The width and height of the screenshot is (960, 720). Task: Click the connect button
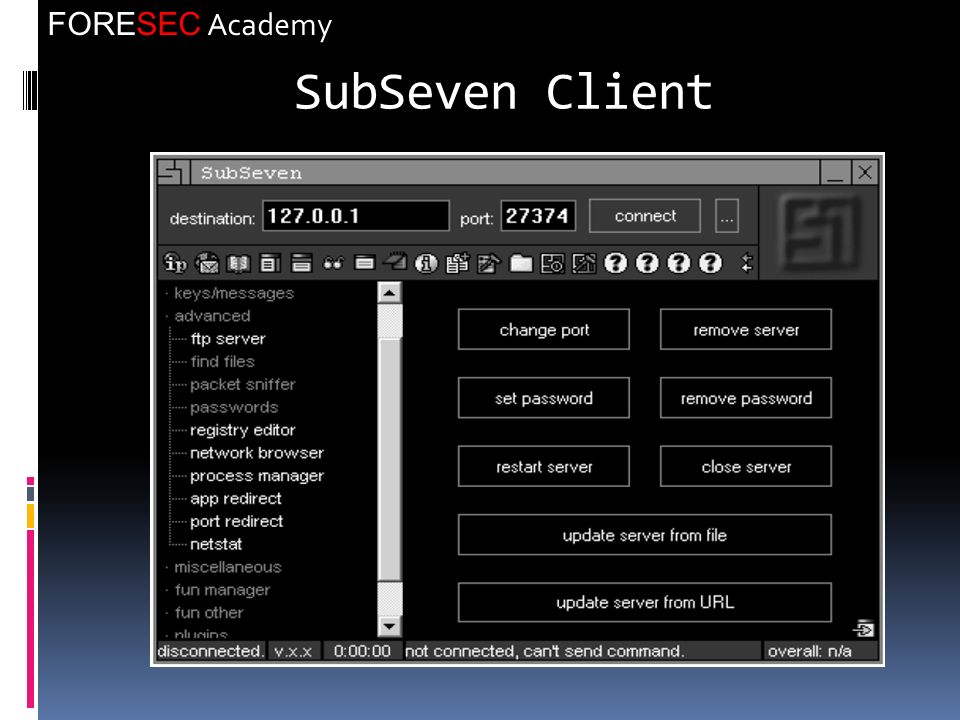645,216
